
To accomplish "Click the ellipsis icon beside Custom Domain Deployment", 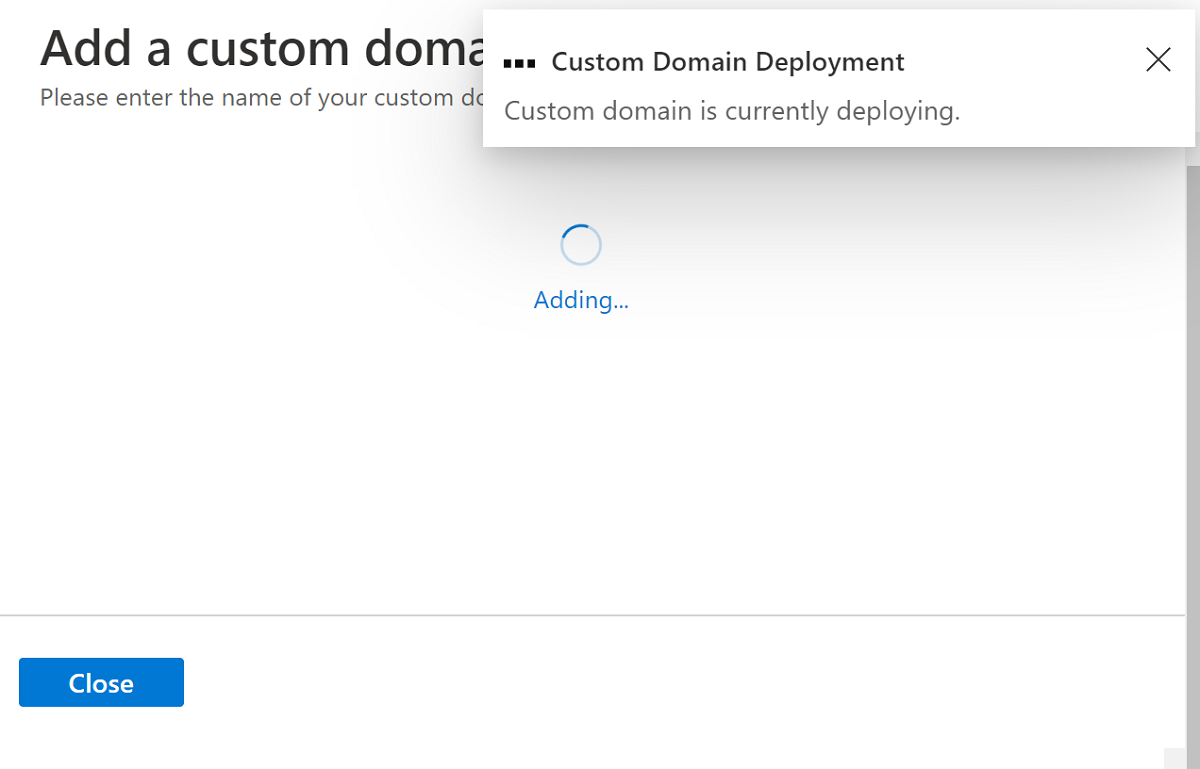I will (520, 61).
